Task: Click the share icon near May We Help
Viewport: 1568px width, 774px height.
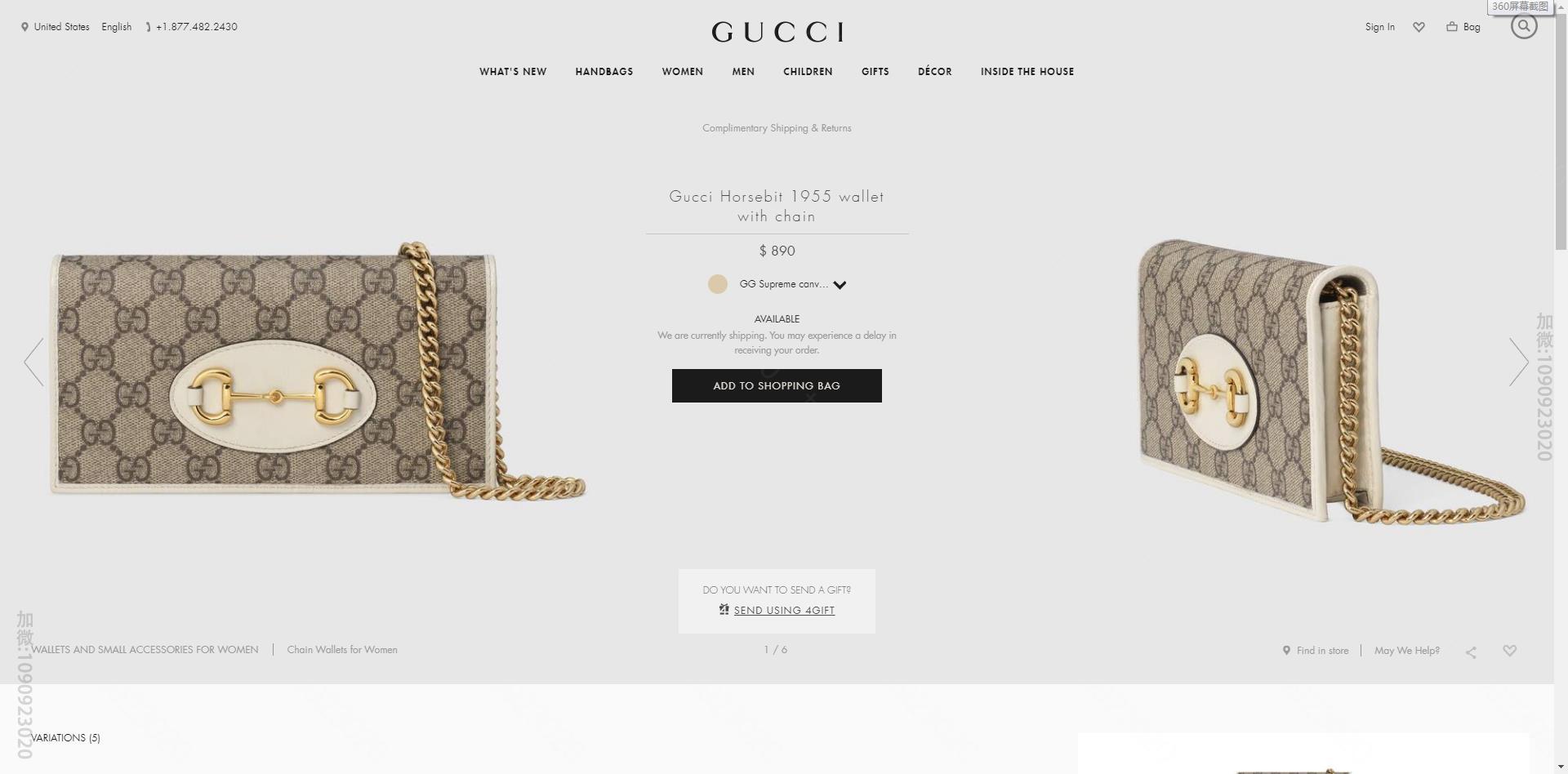Action: click(x=1471, y=652)
